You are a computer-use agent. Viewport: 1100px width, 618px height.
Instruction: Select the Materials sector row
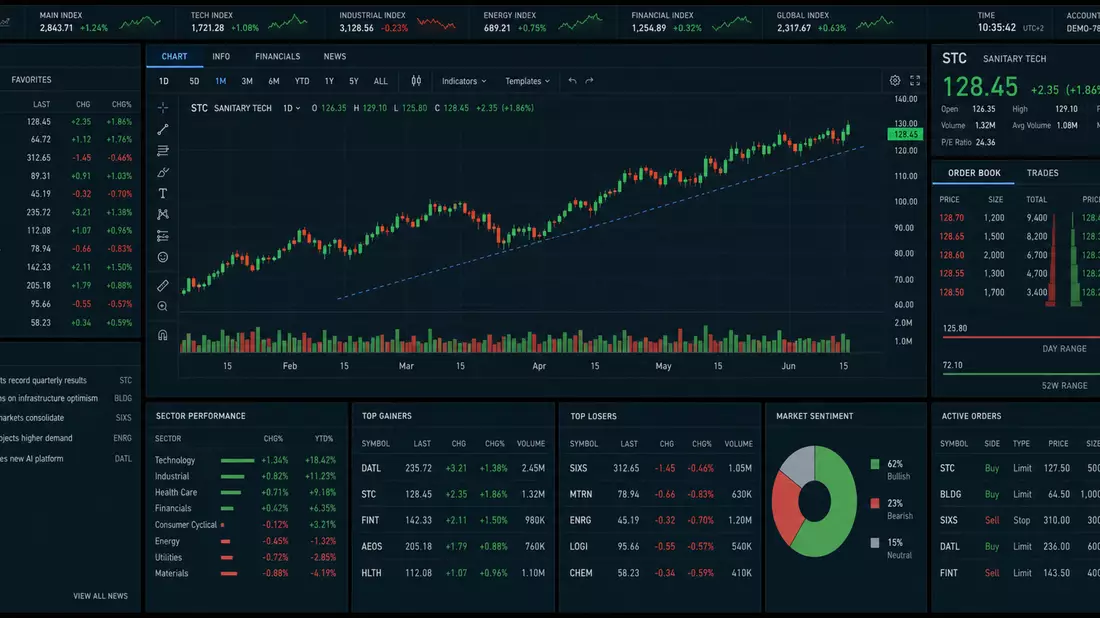point(246,573)
